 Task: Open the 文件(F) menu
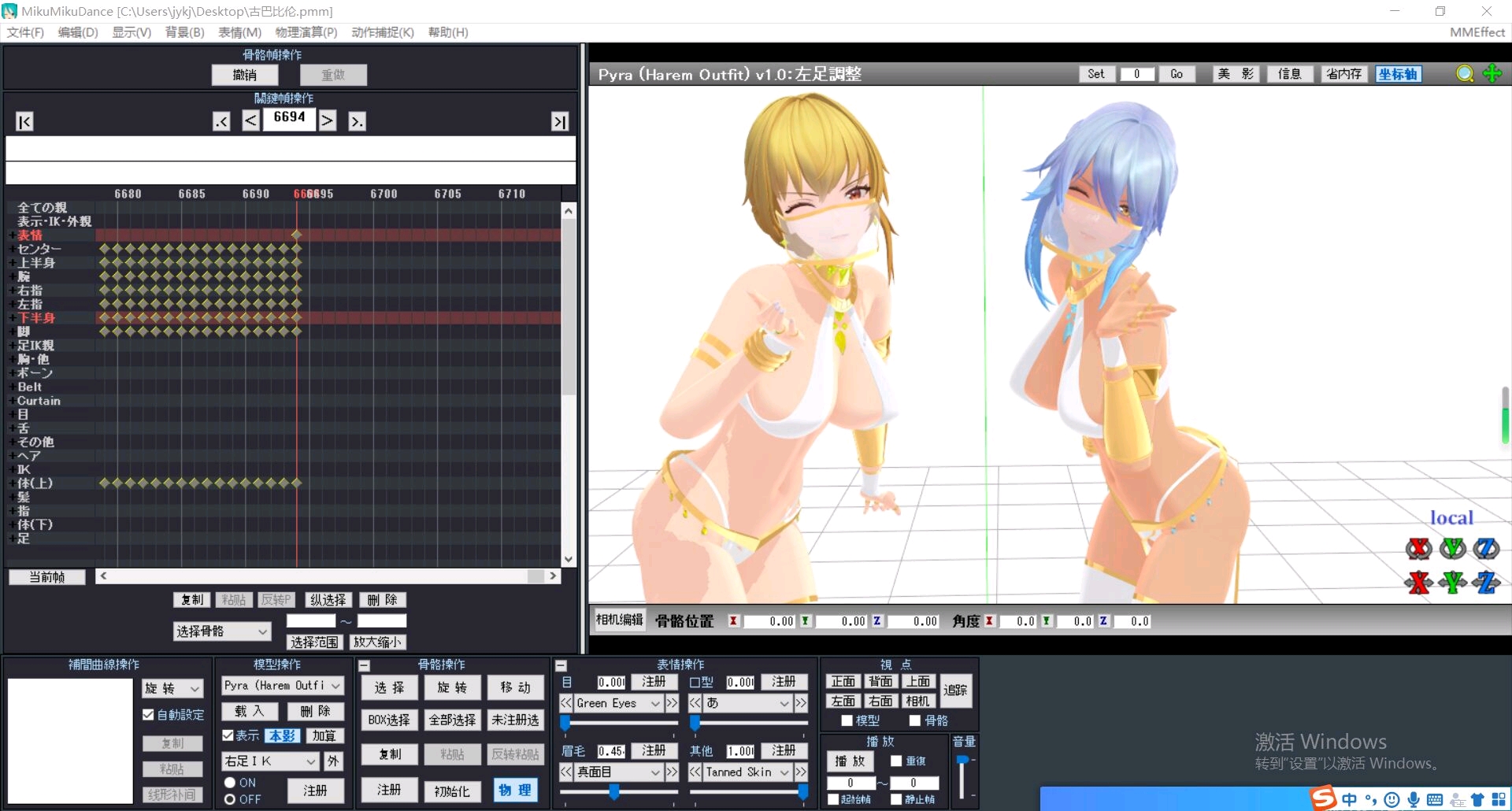coord(25,32)
